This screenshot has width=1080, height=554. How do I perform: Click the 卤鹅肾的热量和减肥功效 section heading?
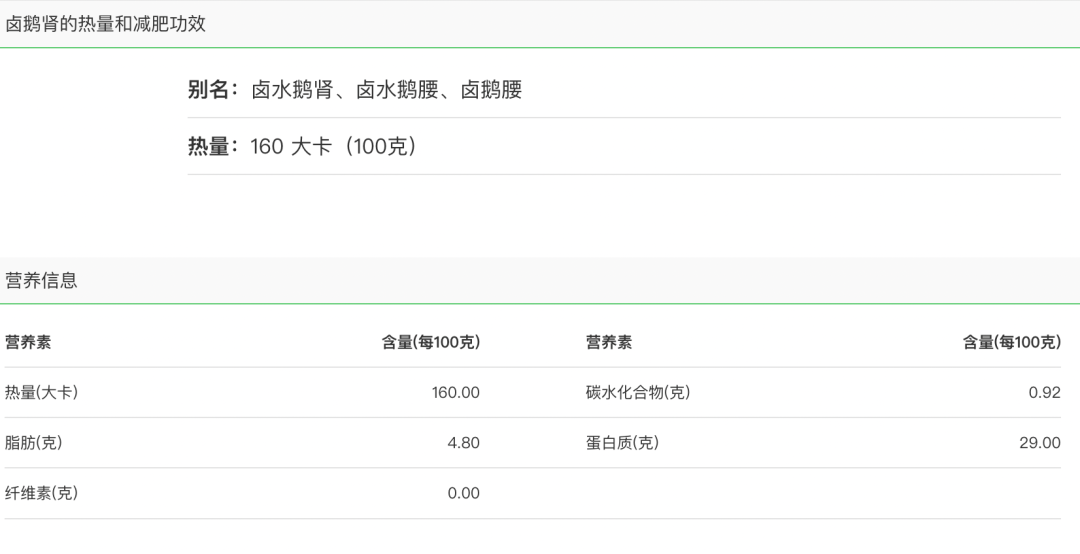click(105, 24)
